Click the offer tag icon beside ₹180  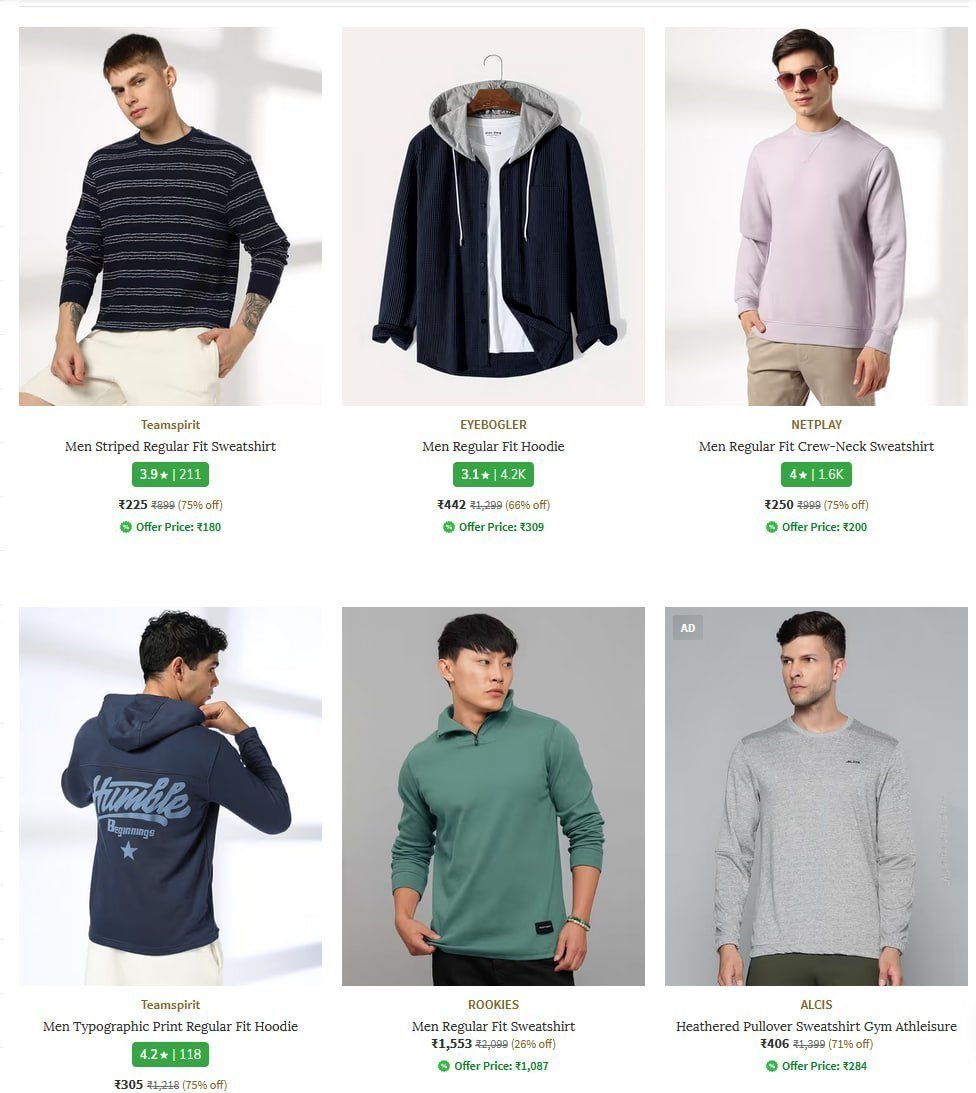coord(125,527)
